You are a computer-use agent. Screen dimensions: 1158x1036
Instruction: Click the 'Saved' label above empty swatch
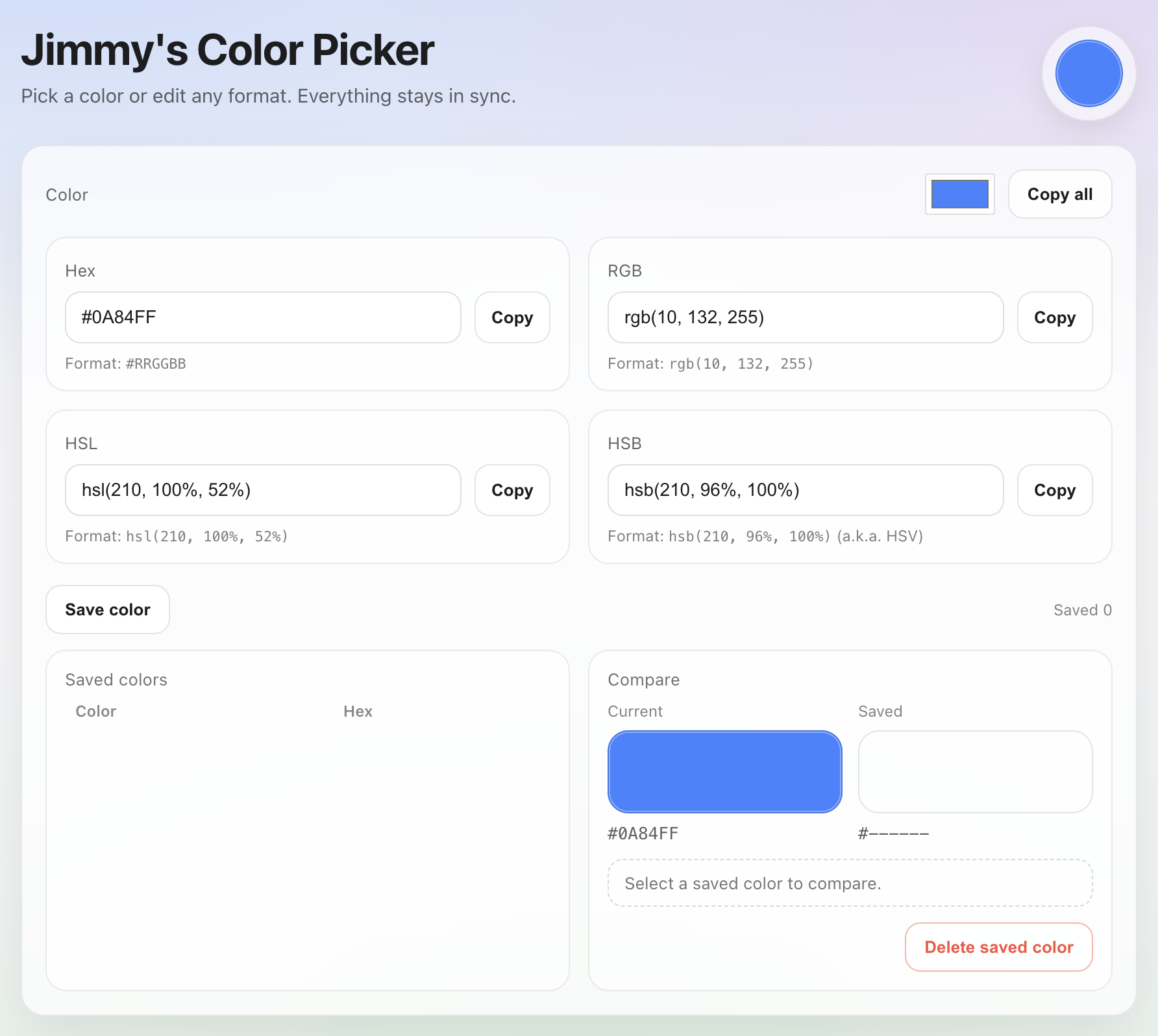coord(880,711)
